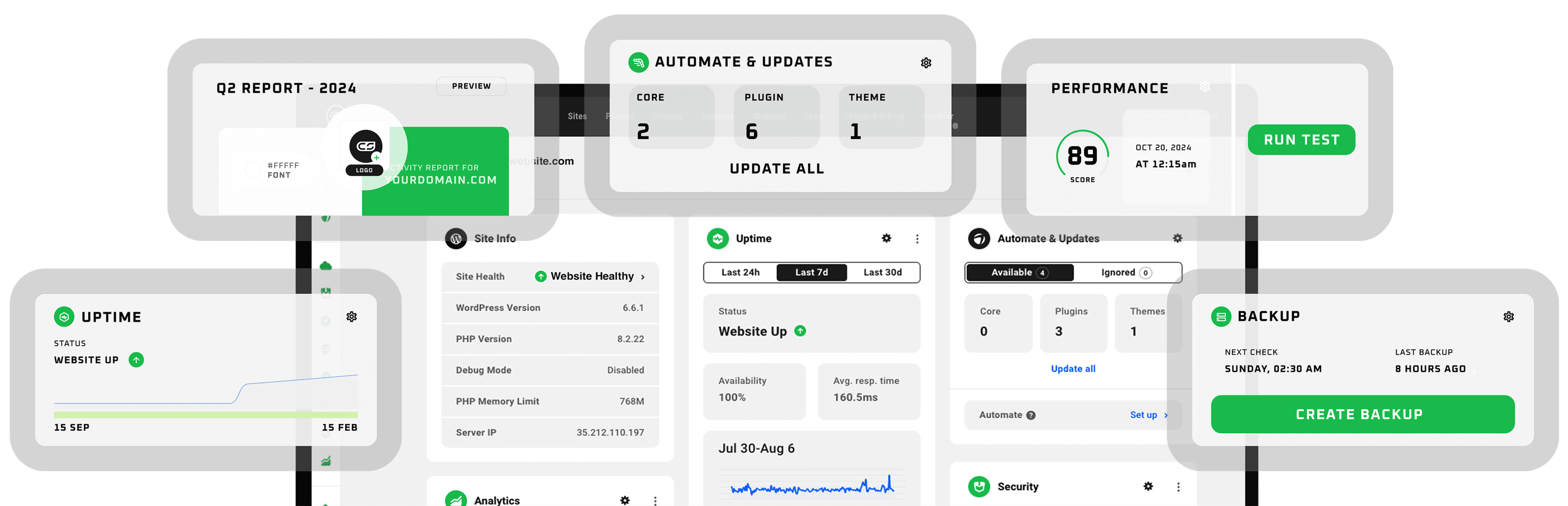
Task: Click the Automate help question mark icon
Action: [x=1031, y=415]
